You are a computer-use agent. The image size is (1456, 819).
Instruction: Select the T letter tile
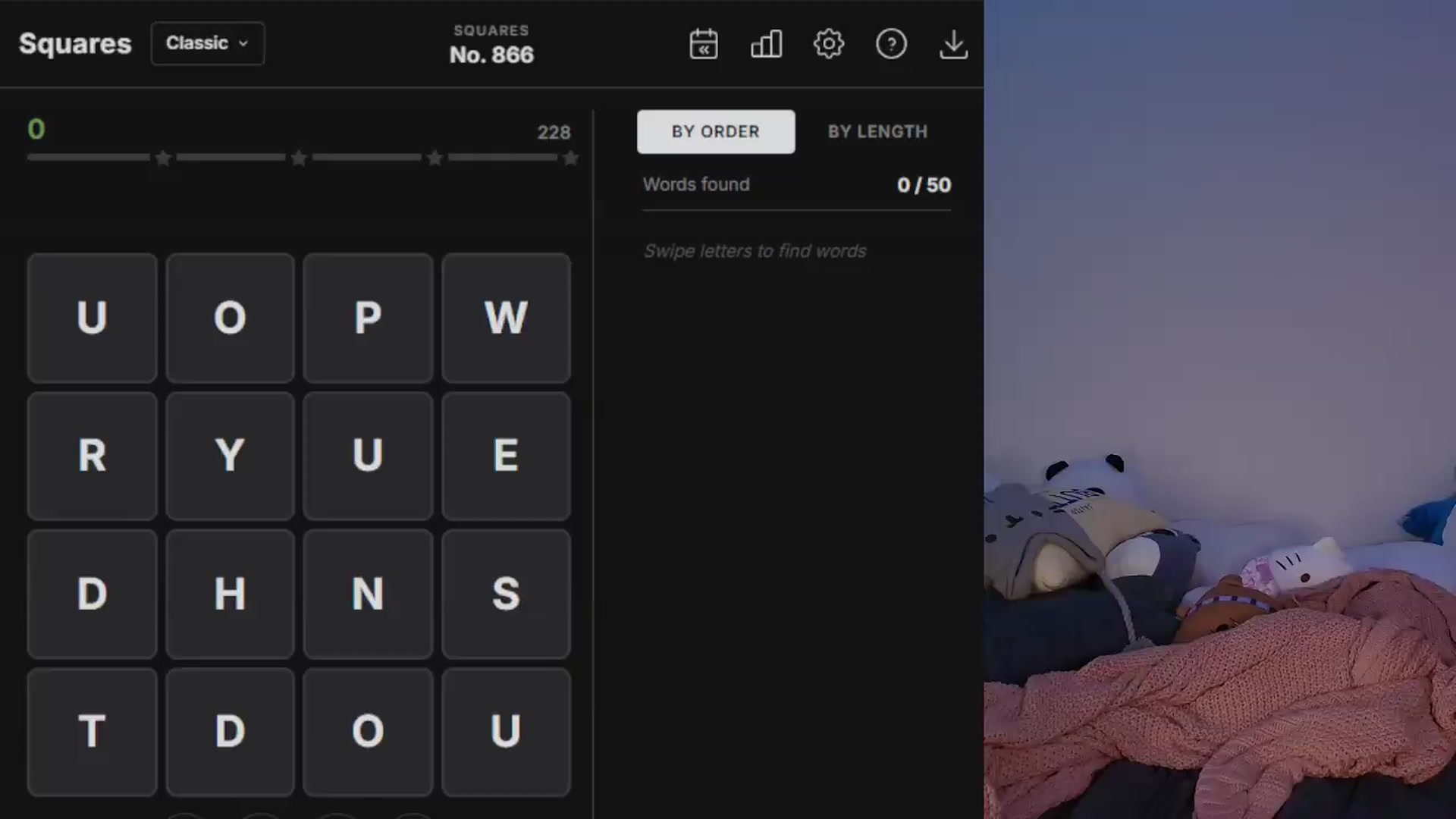(x=92, y=732)
